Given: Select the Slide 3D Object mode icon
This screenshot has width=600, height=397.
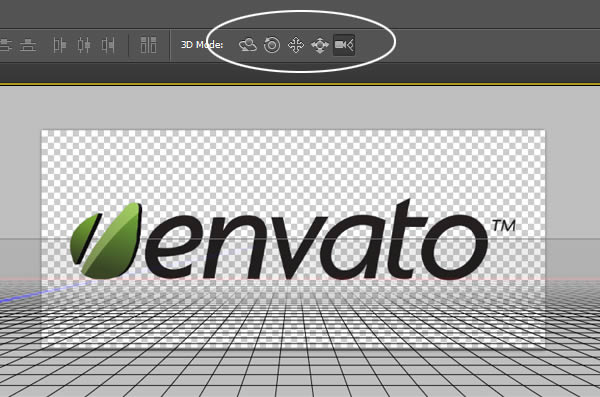Looking at the screenshot, I should (320, 45).
